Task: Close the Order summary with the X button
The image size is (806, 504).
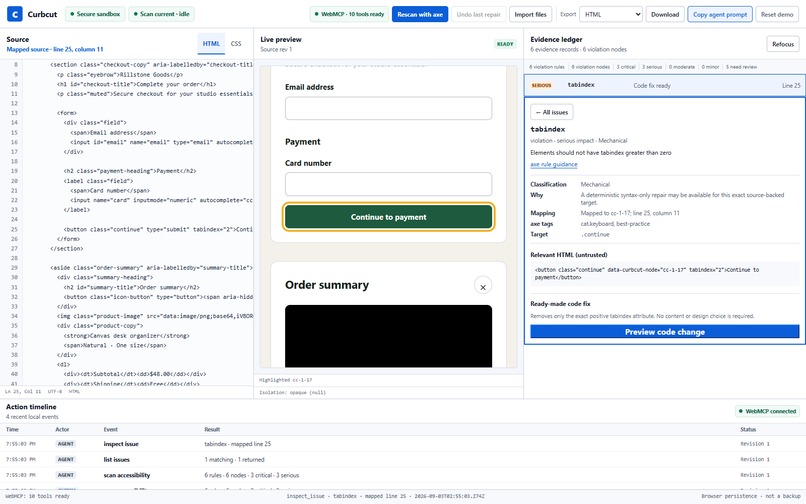Action: (483, 287)
